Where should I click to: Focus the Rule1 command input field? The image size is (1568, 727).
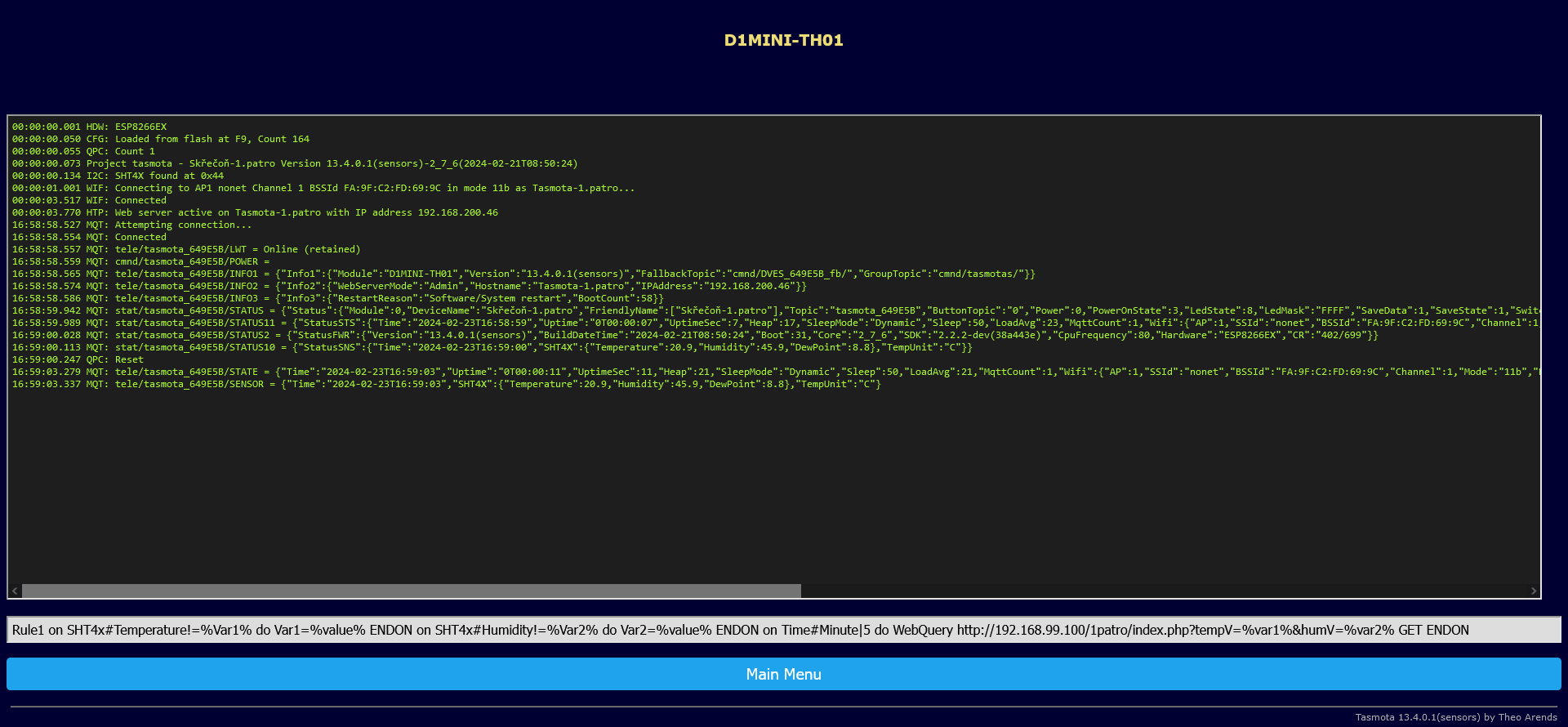783,630
